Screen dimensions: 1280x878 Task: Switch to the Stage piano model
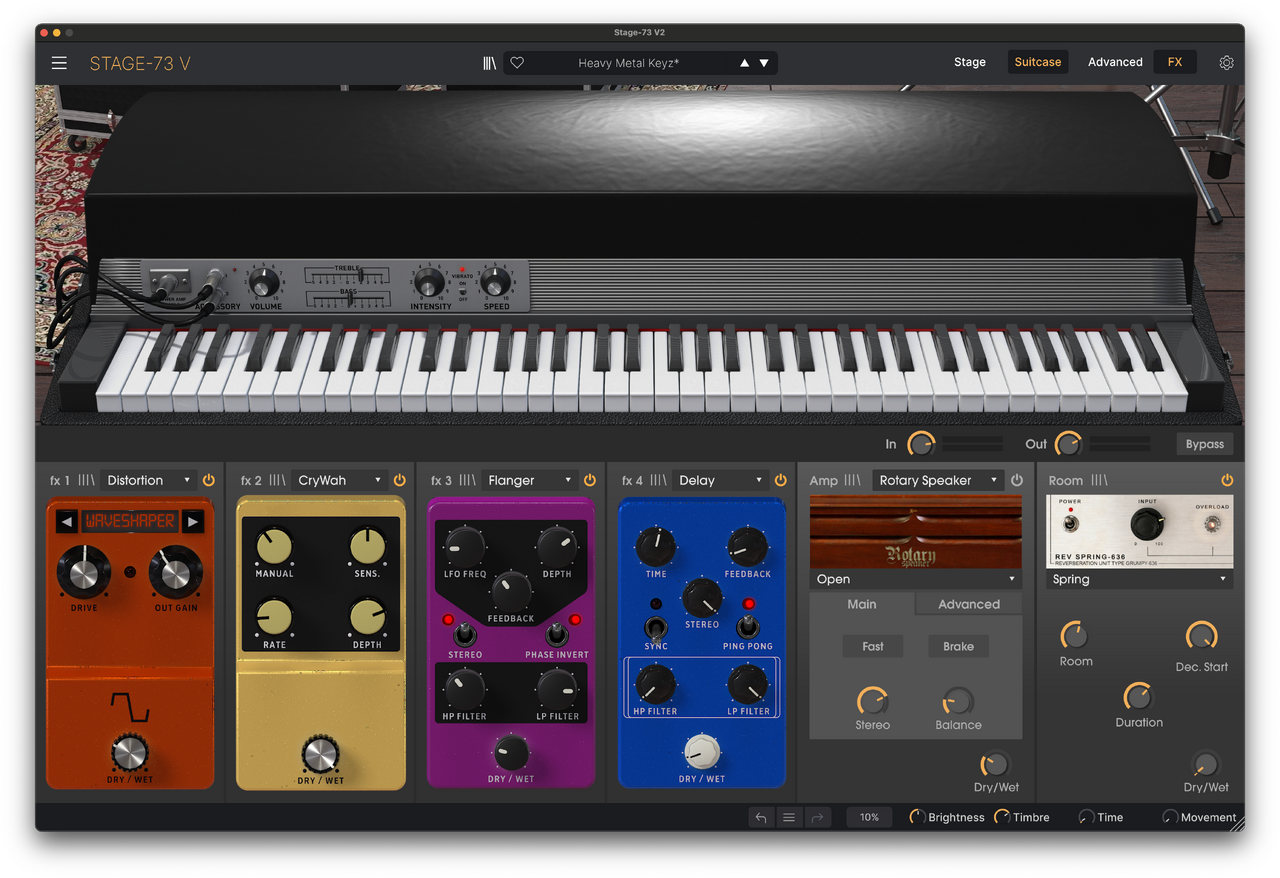click(x=970, y=62)
